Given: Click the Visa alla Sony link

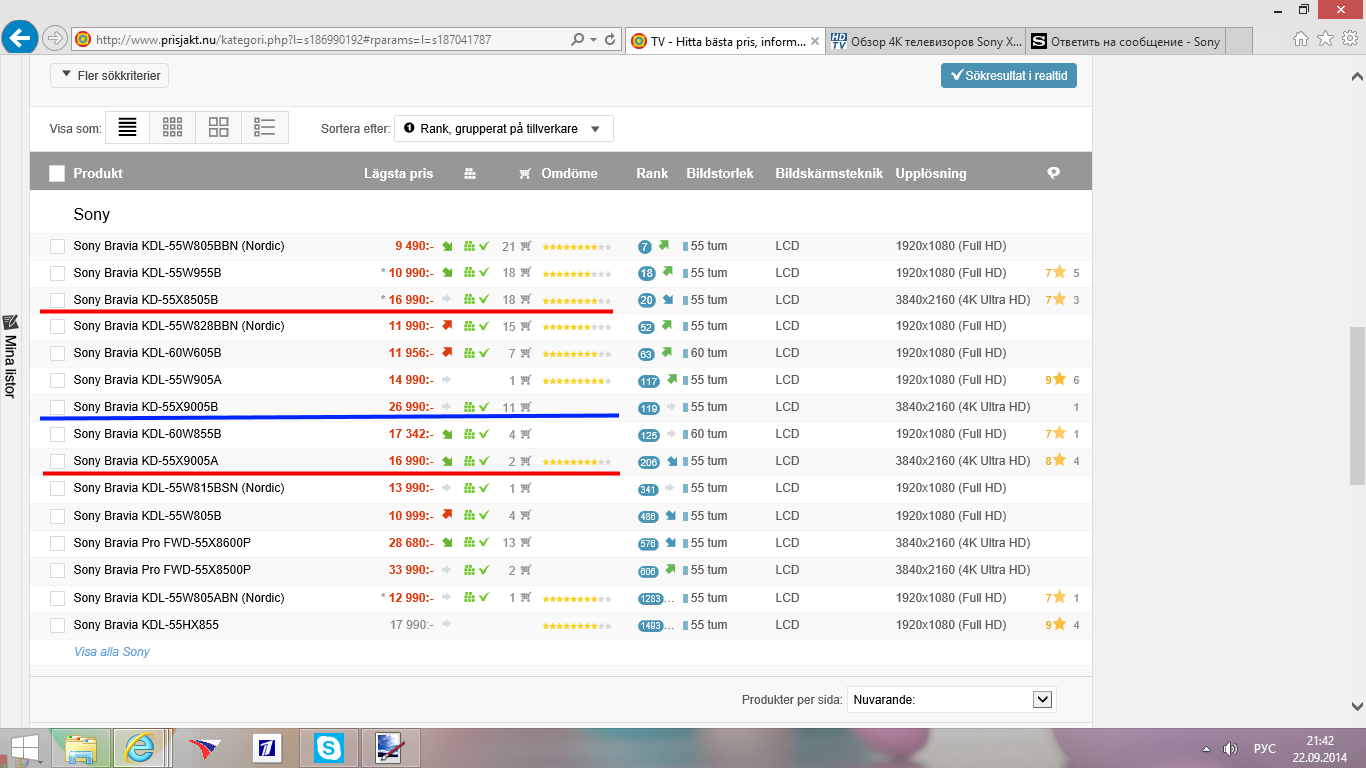Looking at the screenshot, I should (112, 652).
